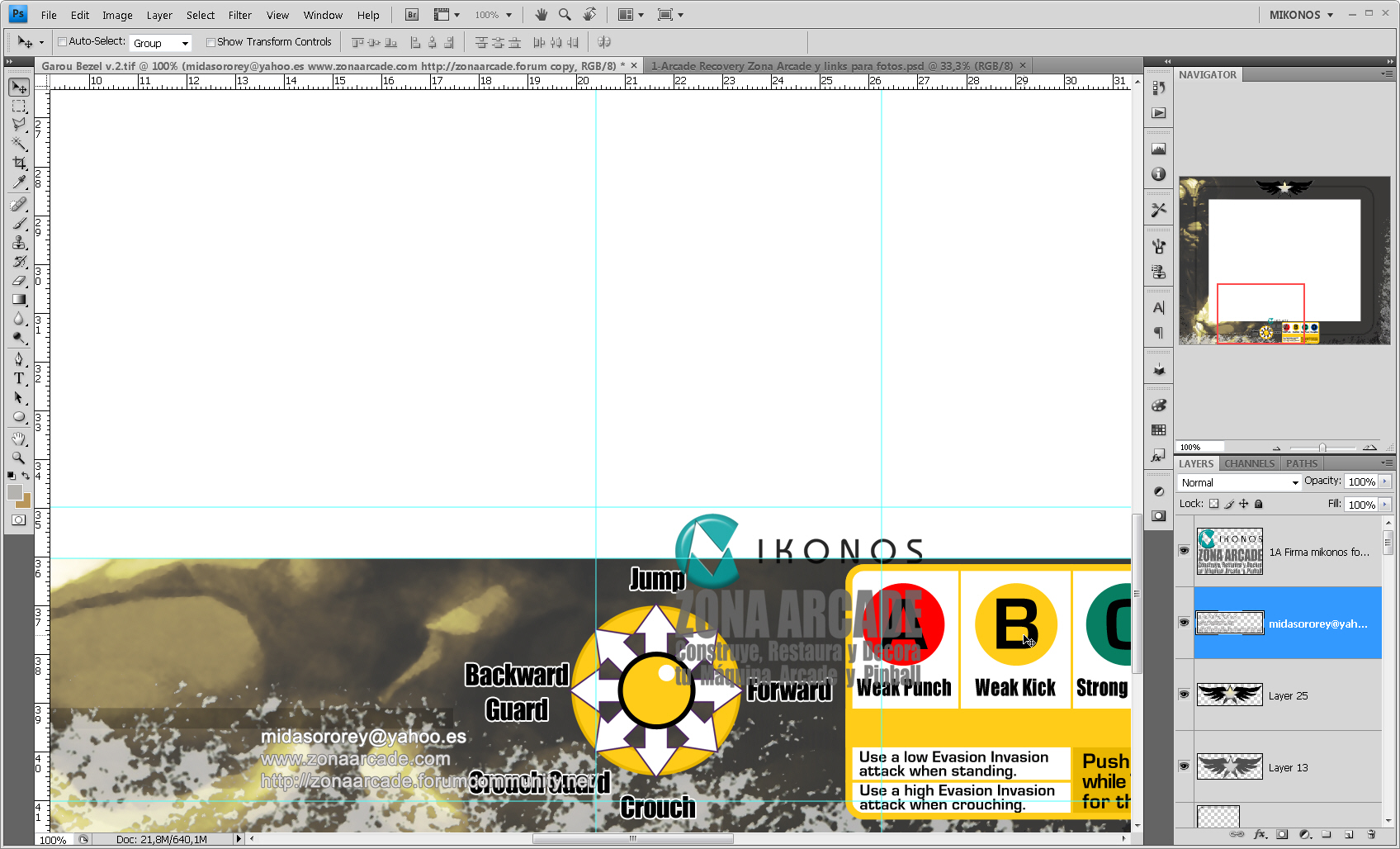Create a new layer group
This screenshot has height=849, width=1400.
[1327, 834]
